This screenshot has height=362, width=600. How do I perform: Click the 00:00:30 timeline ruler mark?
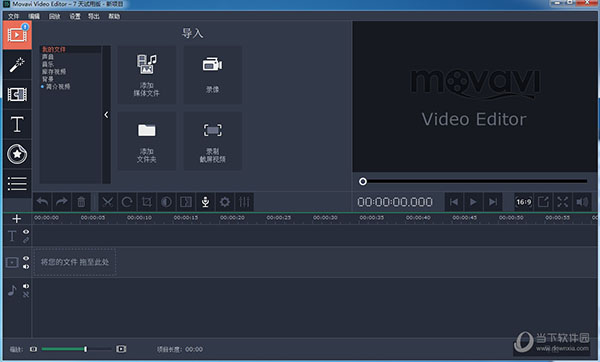325,217
